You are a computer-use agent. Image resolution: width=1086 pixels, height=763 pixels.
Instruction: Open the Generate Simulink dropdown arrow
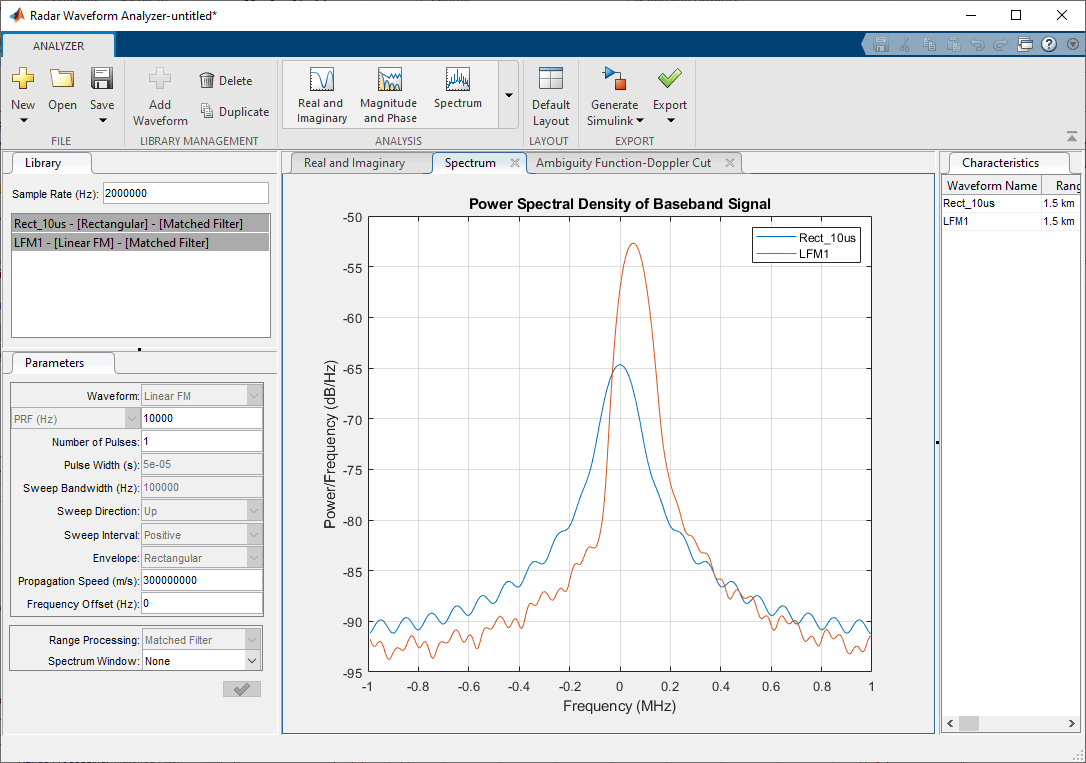tap(640, 120)
